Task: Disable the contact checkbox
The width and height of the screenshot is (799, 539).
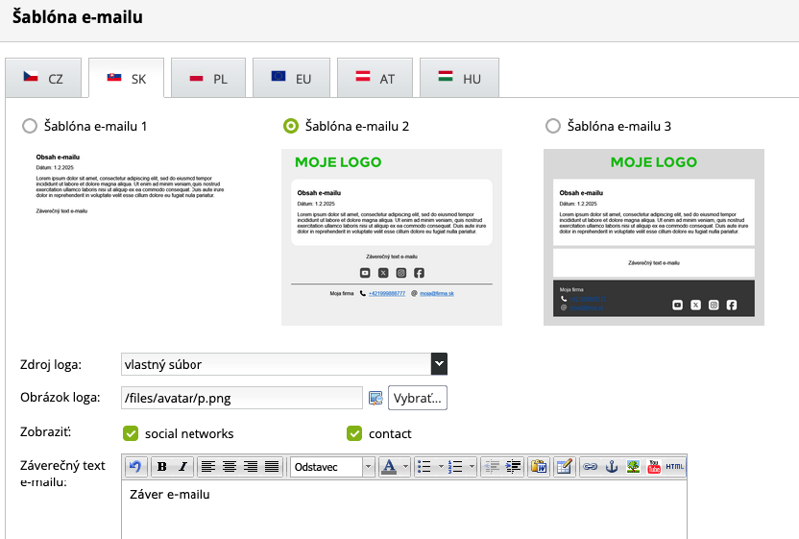Action: tap(354, 433)
